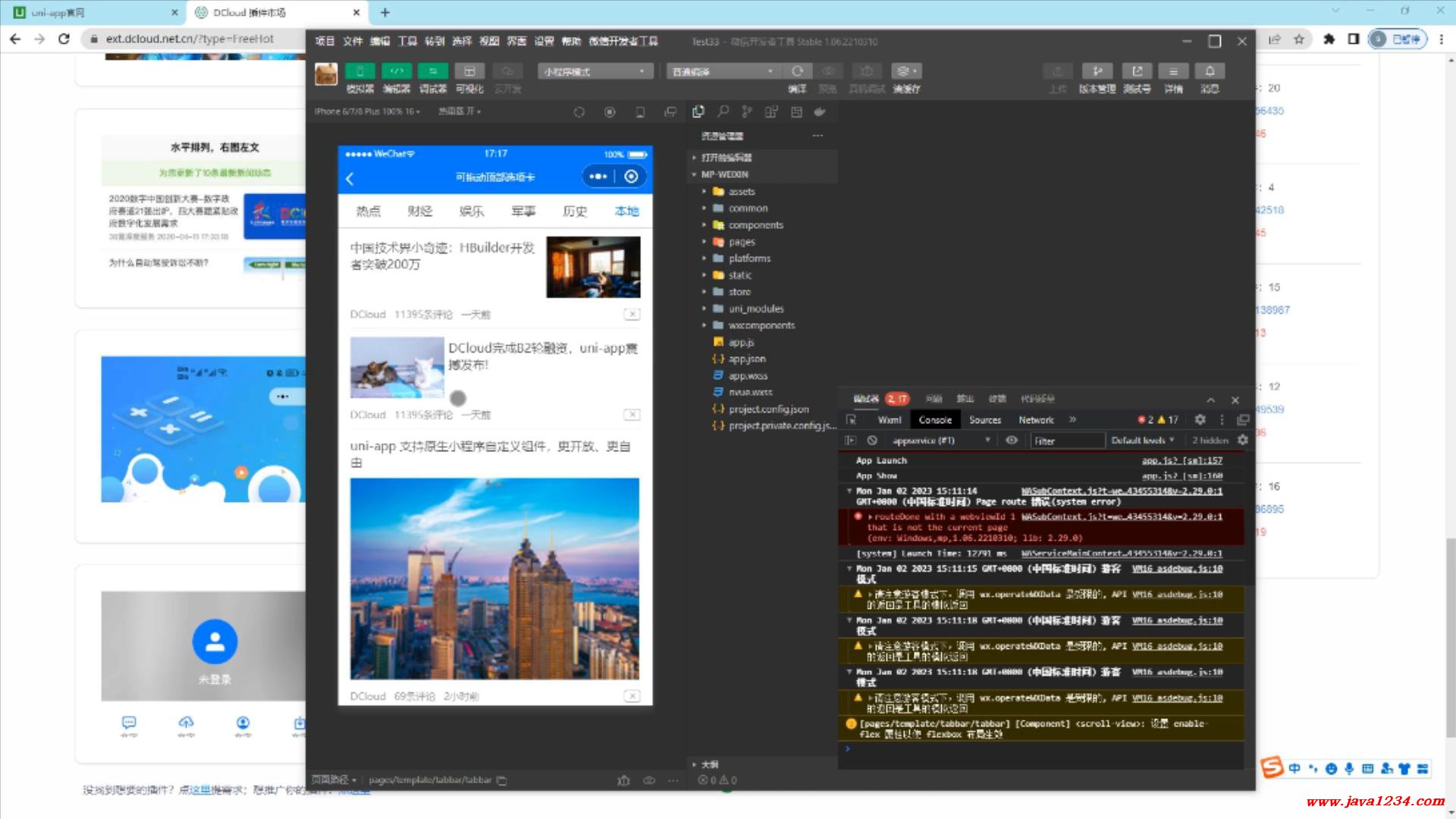Select the file explorer icon in editor
Viewport: 1456px width, 819px height.
(x=698, y=112)
